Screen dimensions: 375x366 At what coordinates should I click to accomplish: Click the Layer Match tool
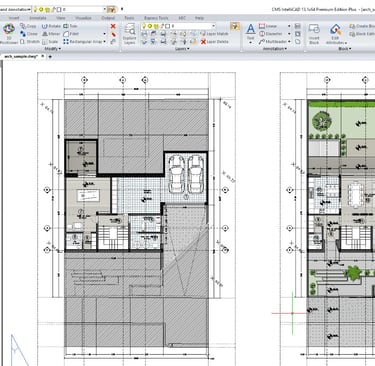tap(214, 34)
